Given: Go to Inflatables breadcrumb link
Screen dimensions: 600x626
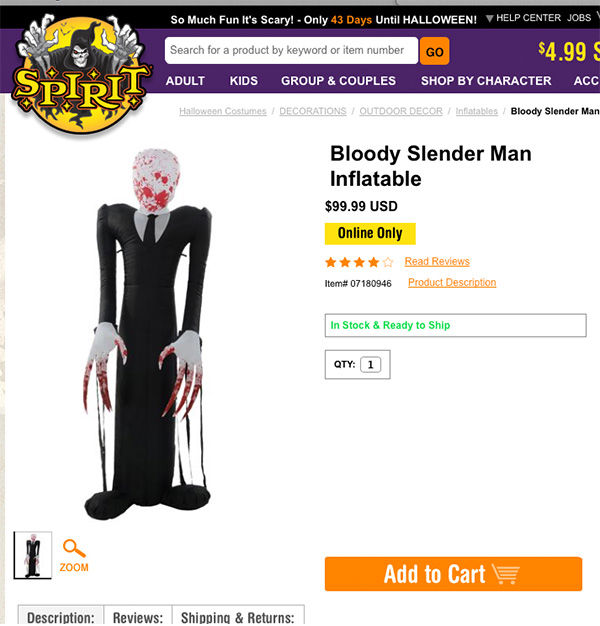Looking at the screenshot, I should [x=477, y=111].
